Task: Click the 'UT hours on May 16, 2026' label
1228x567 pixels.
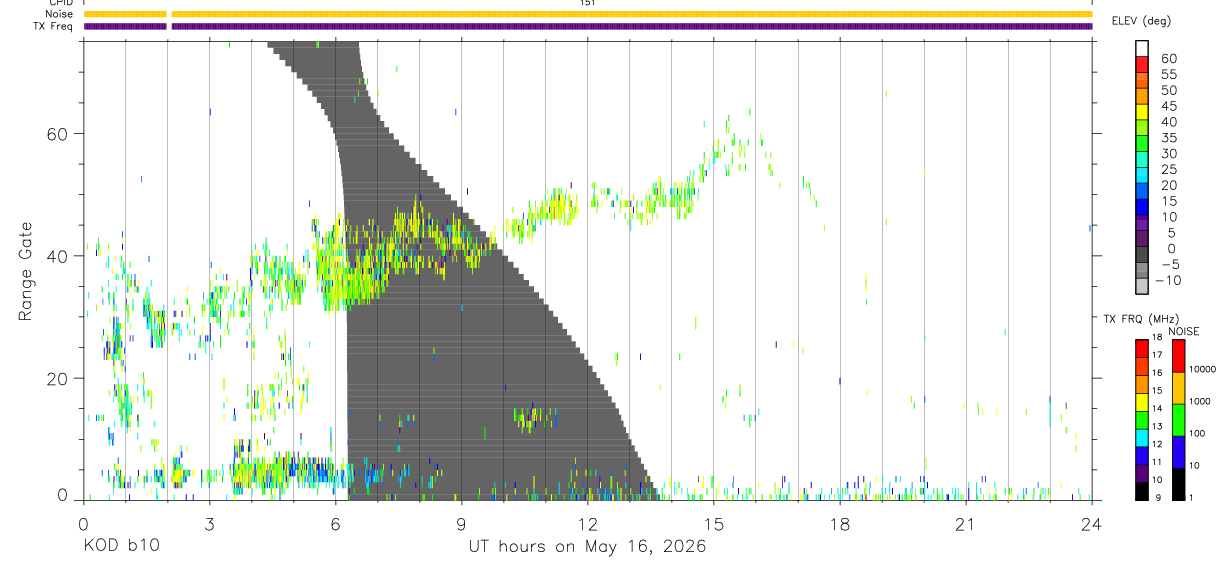Action: click(587, 546)
